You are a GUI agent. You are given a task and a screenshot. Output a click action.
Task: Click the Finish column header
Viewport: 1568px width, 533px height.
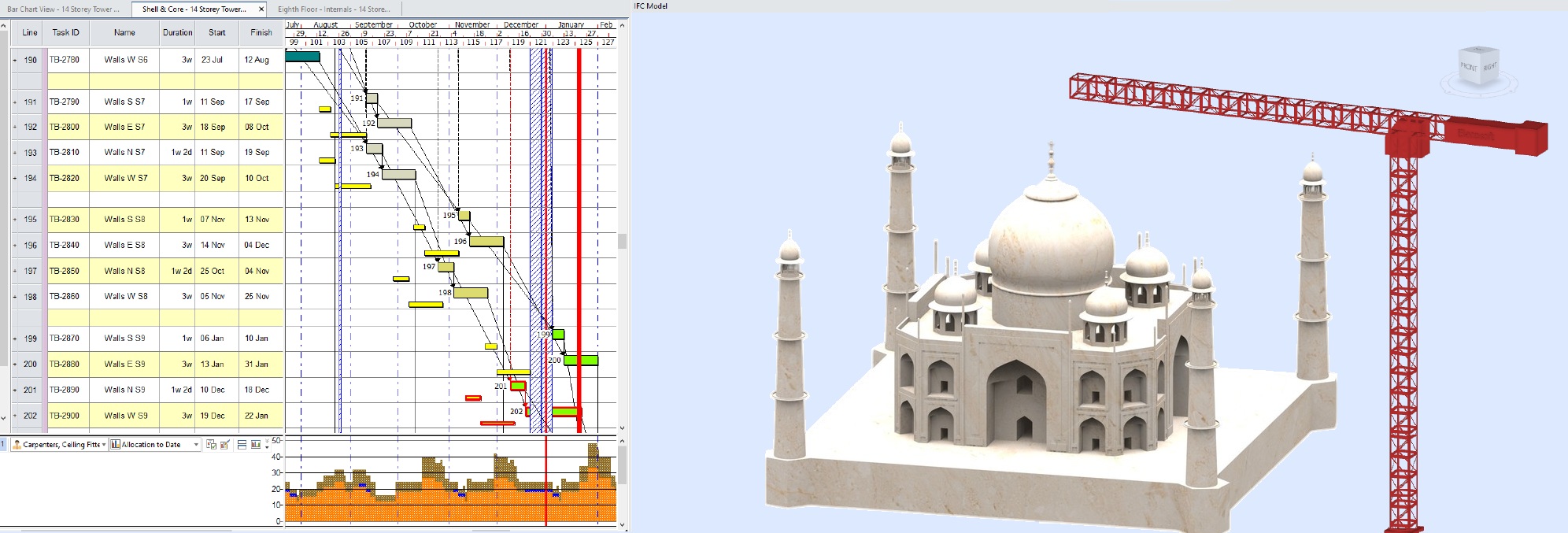click(x=261, y=32)
